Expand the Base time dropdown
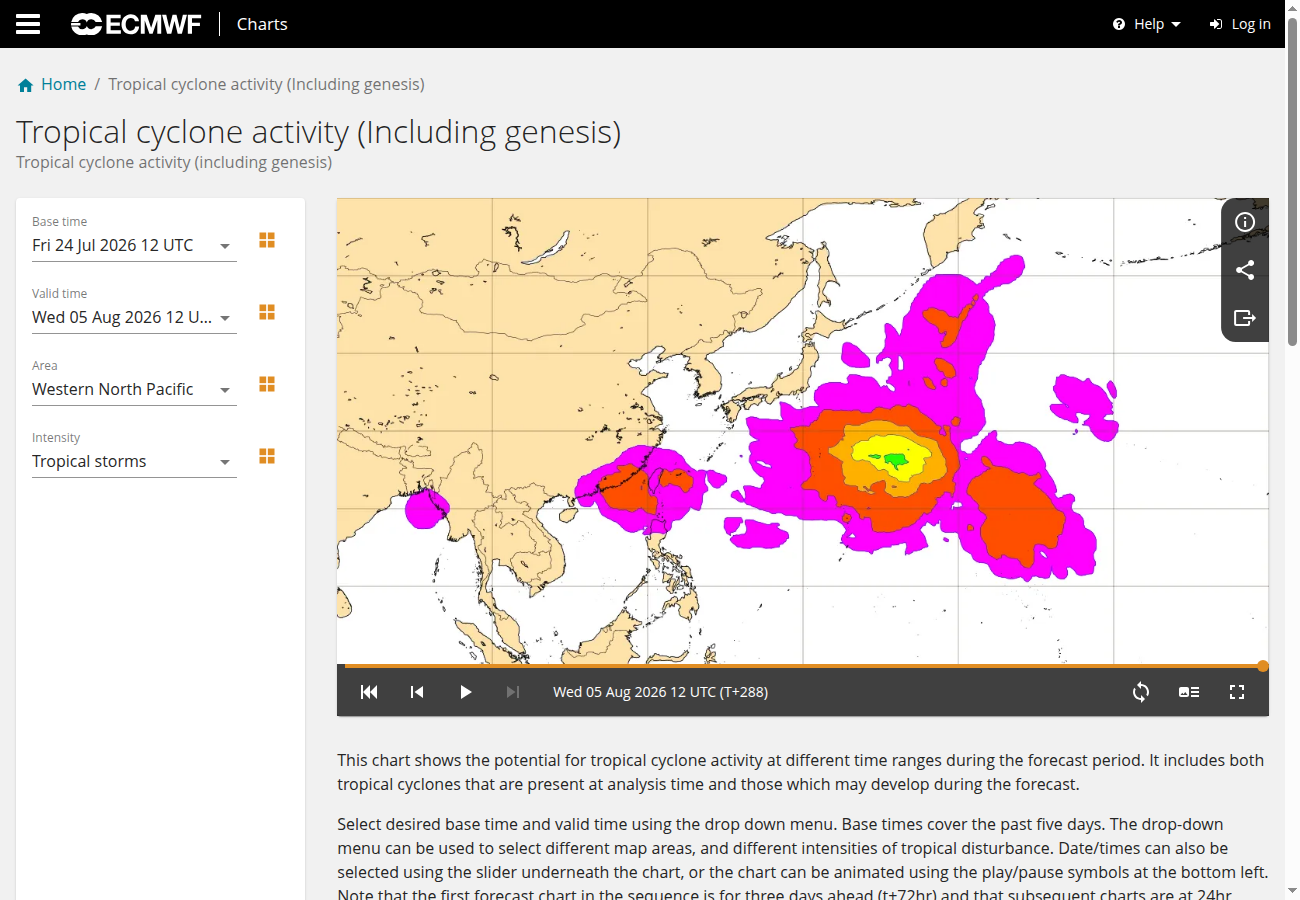This screenshot has height=900, width=1300. click(x=134, y=246)
